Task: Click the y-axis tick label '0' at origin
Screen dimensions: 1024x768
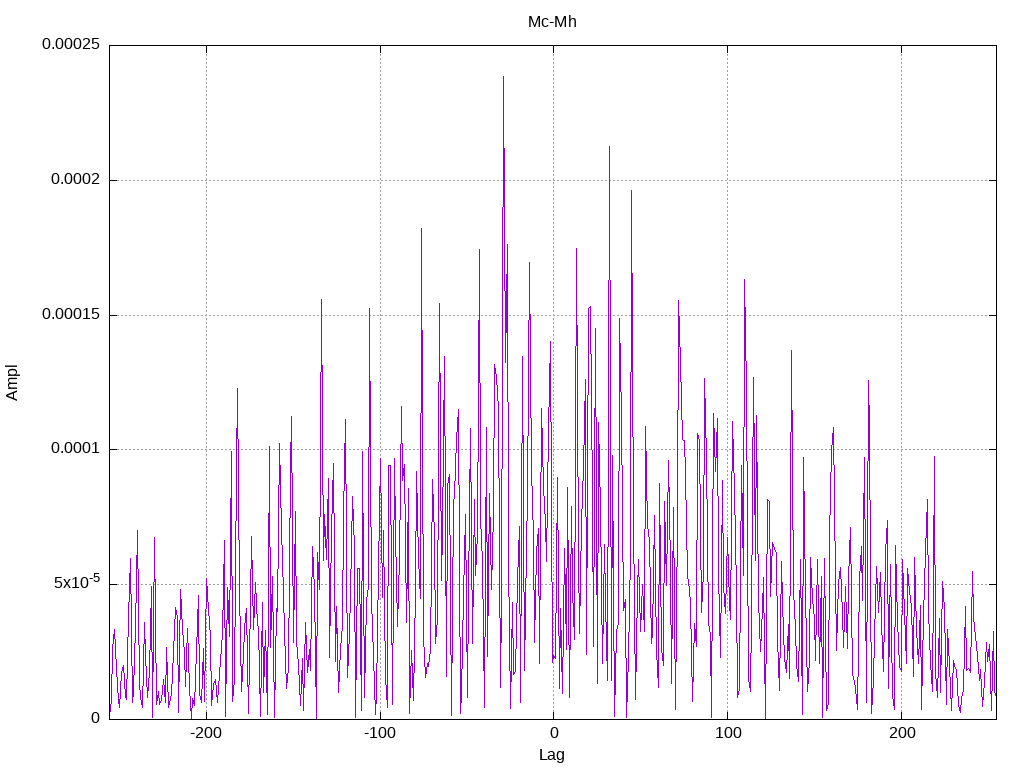Action: coord(95,718)
